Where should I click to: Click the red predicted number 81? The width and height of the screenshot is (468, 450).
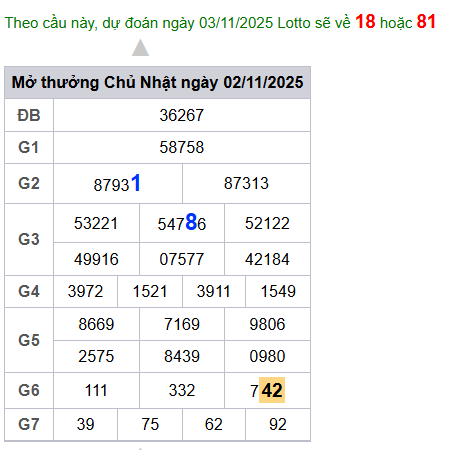tap(426, 22)
